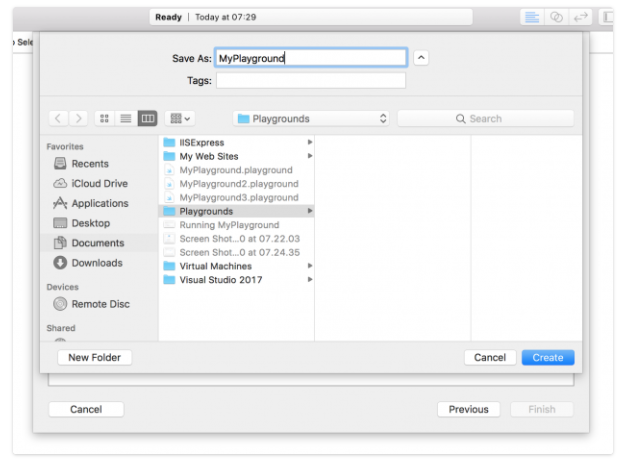Select MyPlayground3.playground file
The height and width of the screenshot is (467, 620).
[x=236, y=197]
